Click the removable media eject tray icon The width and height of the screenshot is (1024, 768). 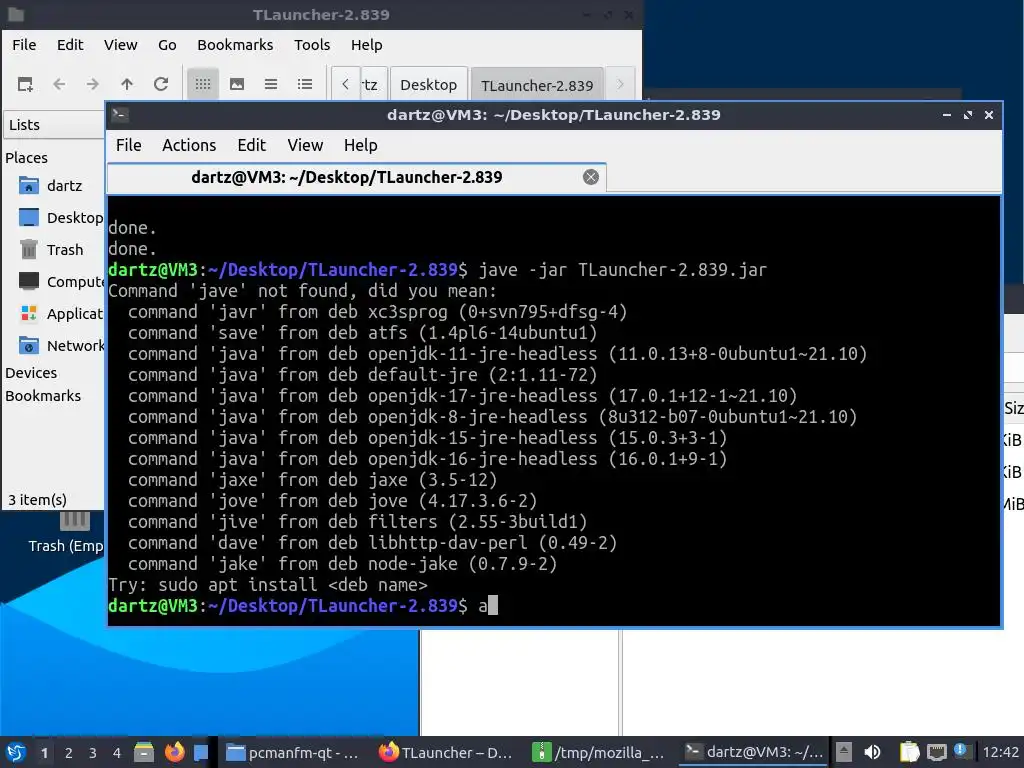844,752
